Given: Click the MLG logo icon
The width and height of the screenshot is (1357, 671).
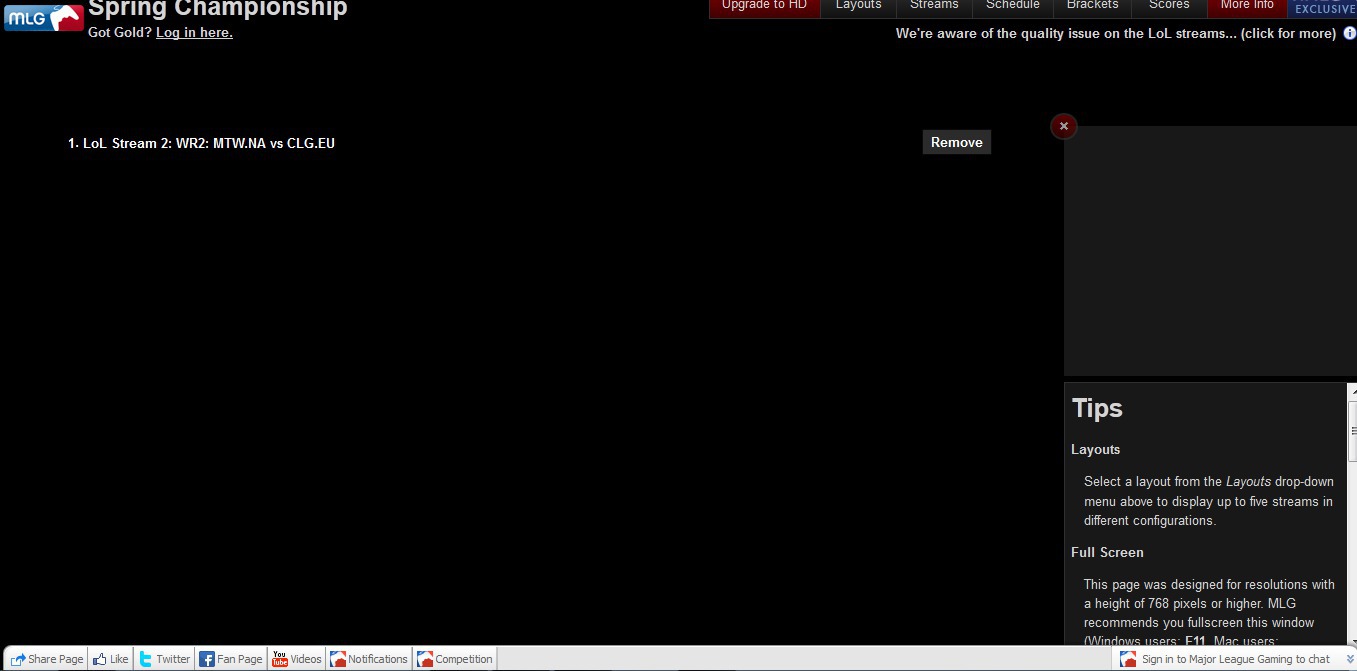Looking at the screenshot, I should pyautogui.click(x=44, y=18).
